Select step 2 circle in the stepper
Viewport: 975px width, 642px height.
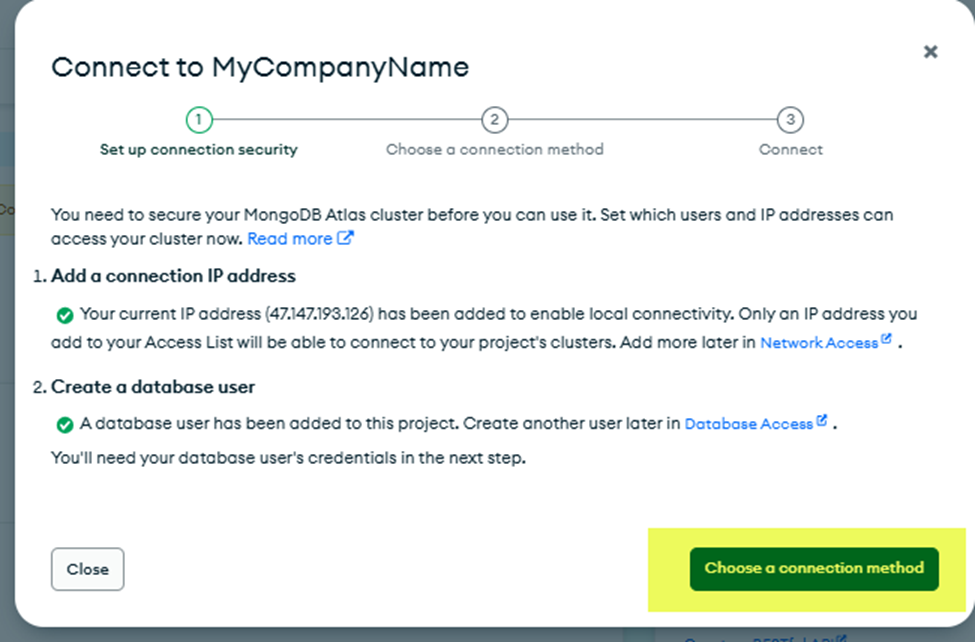pyautogui.click(x=494, y=119)
